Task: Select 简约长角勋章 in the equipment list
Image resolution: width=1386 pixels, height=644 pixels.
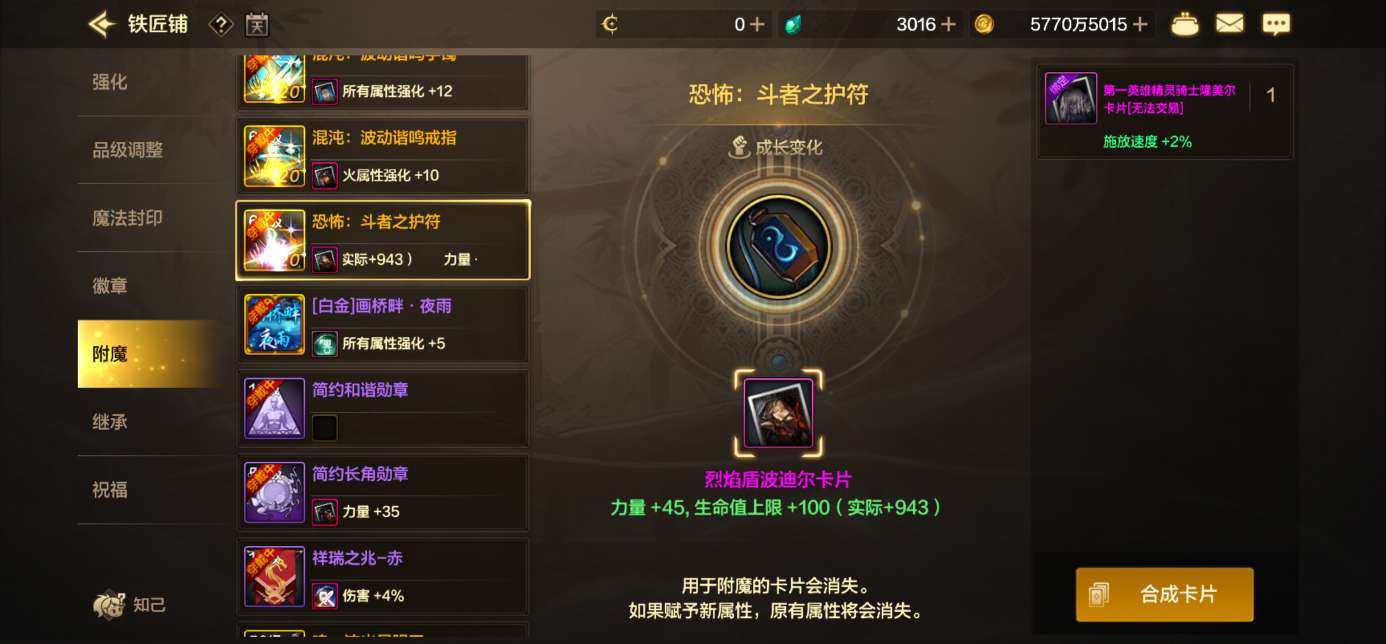Action: tap(383, 492)
